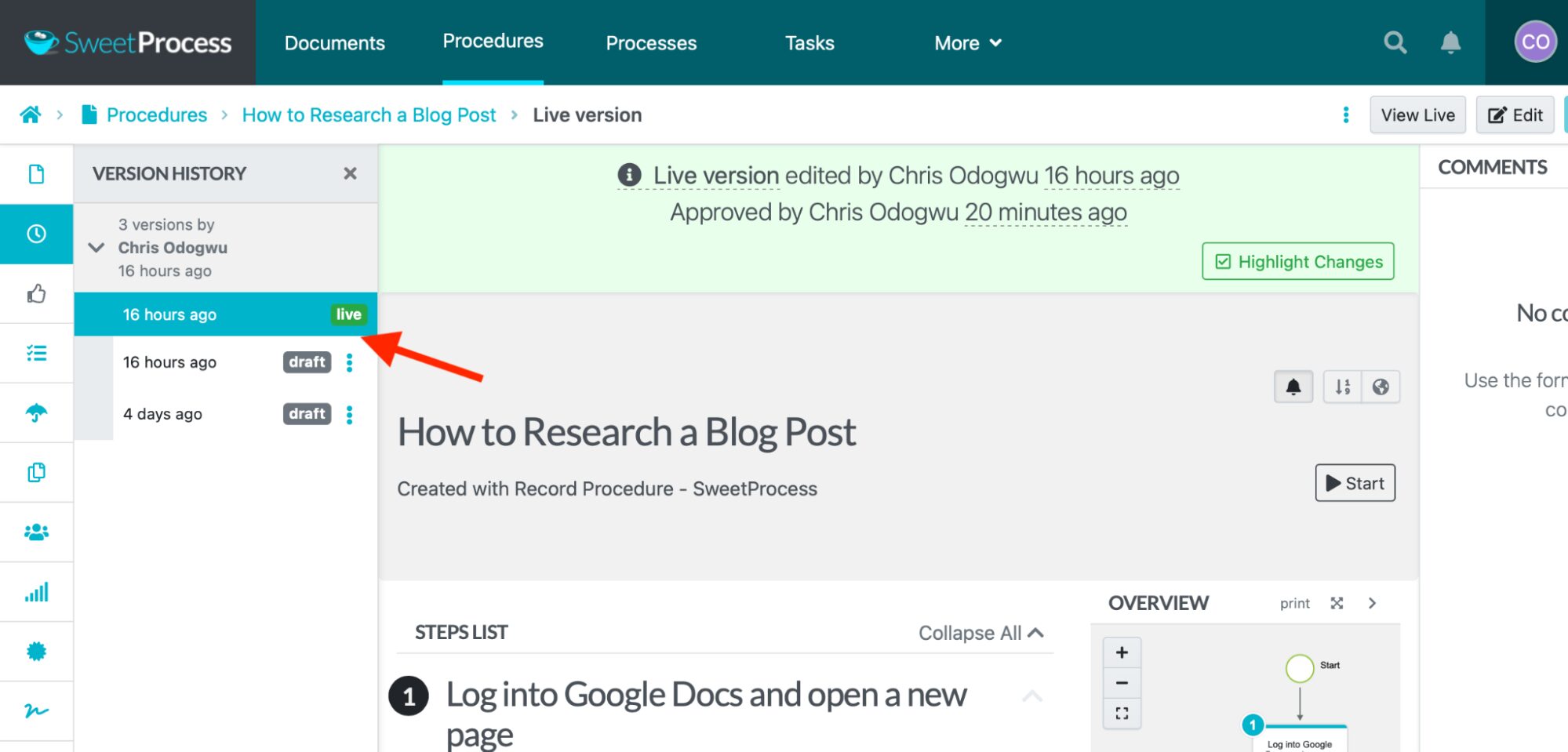Open the More dropdown menu
The height and width of the screenshot is (752, 1568).
967,43
